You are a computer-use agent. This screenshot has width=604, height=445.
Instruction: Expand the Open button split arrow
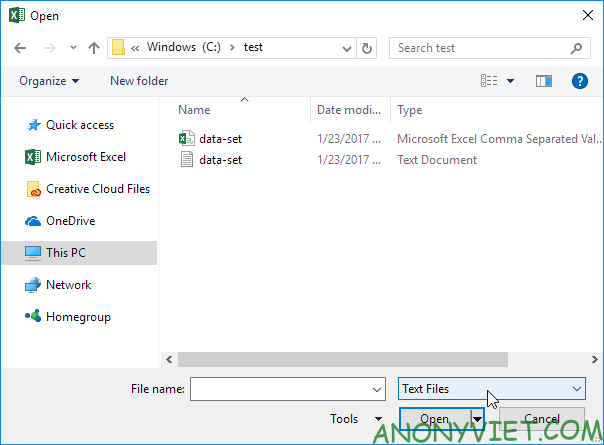478,419
